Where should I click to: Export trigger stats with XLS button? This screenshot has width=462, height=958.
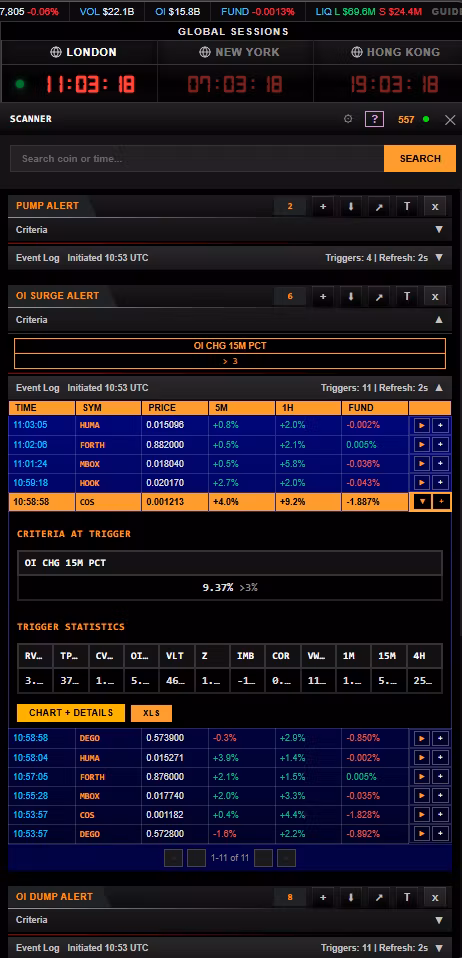coord(151,713)
